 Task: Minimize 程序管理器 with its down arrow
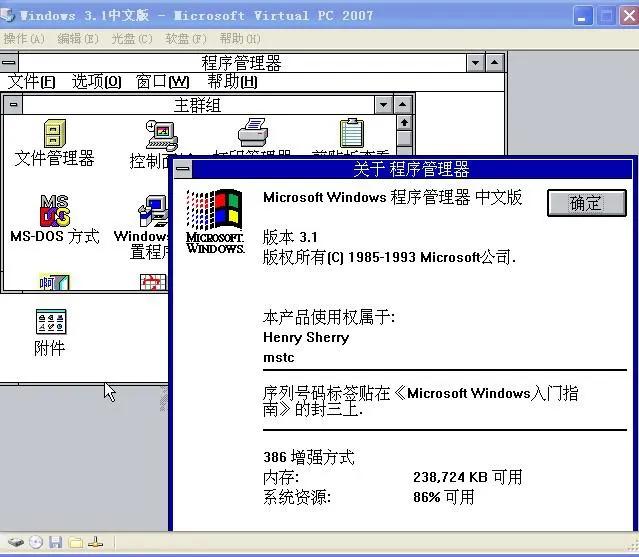[x=475, y=62]
